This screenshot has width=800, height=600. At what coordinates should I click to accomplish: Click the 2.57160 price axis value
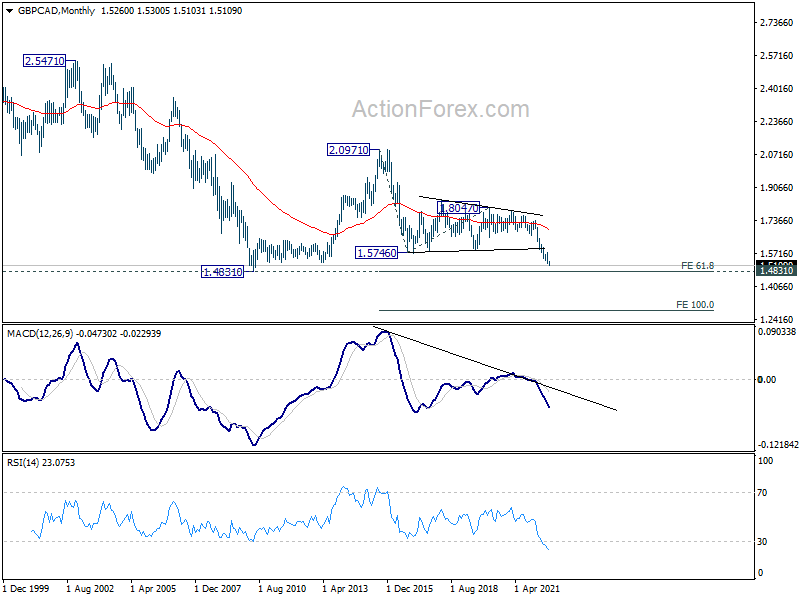click(777, 56)
